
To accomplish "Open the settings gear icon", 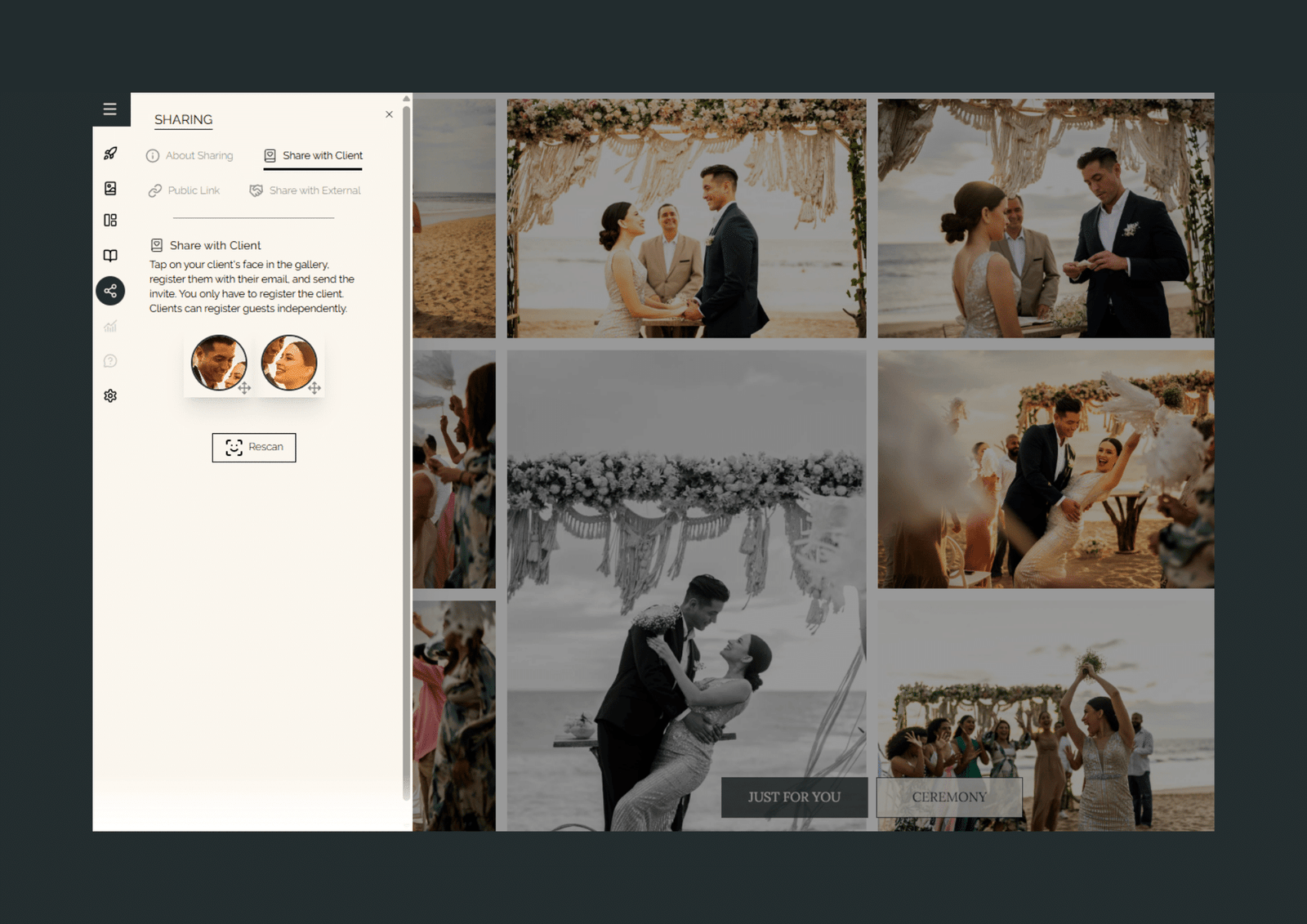I will tap(110, 396).
